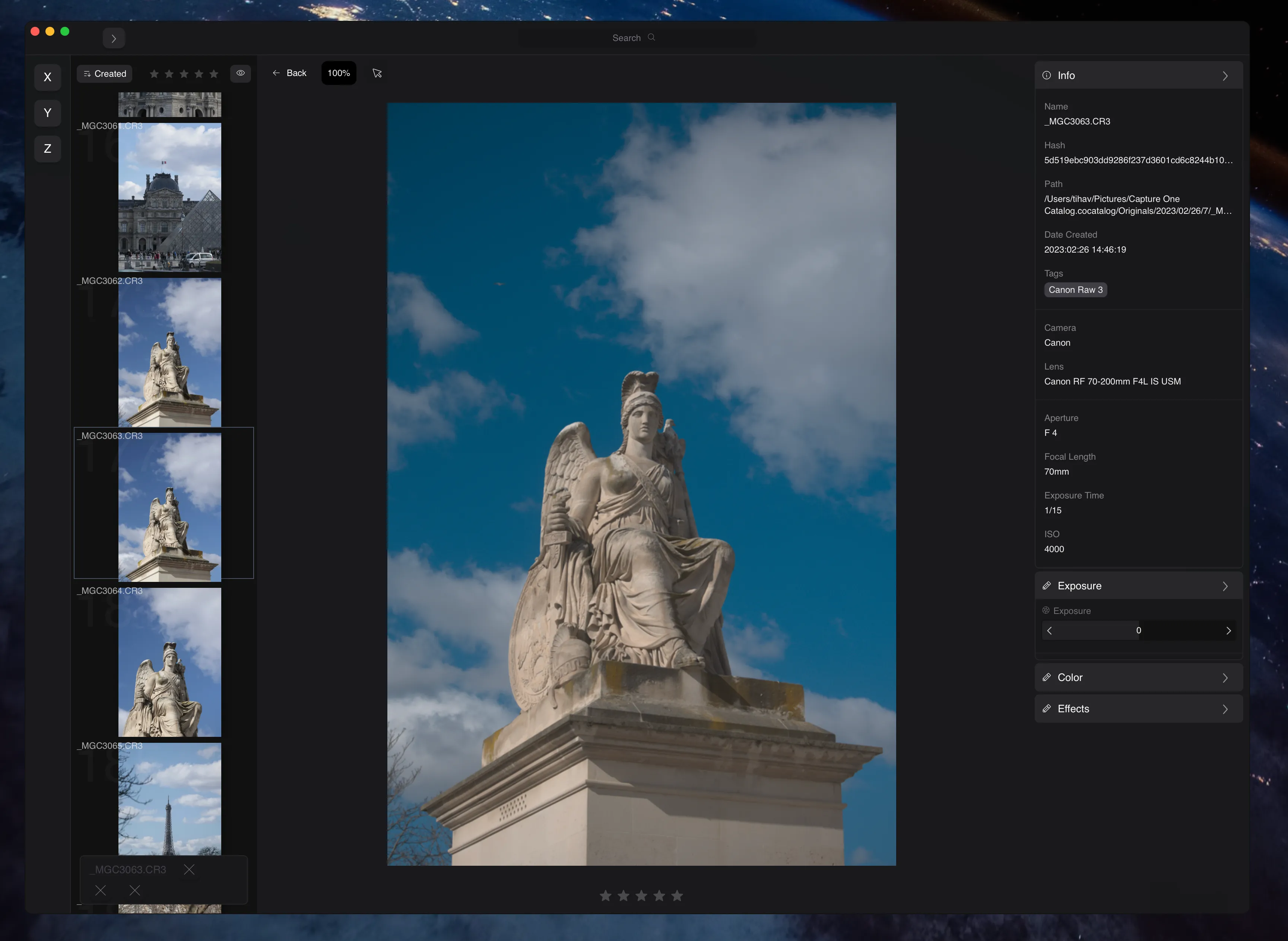The image size is (1288, 941).
Task: Filter by the second star in the browser bar
Action: pyautogui.click(x=169, y=73)
